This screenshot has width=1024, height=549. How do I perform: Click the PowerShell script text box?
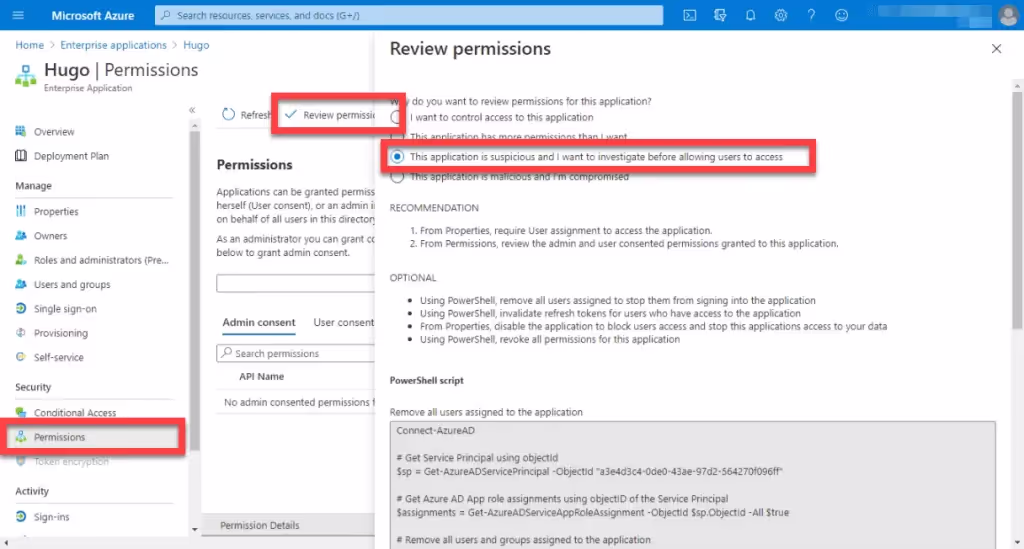click(x=692, y=484)
